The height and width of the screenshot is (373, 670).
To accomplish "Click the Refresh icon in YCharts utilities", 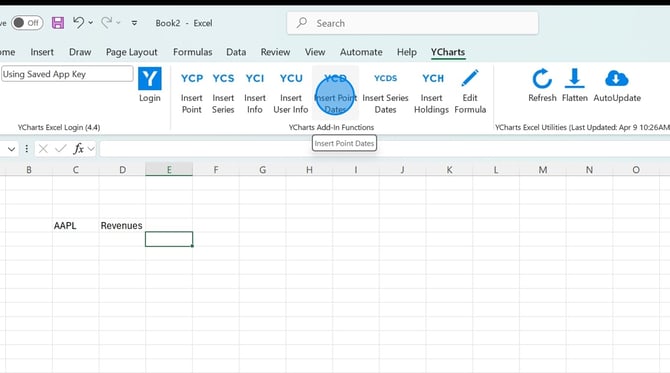I will pyautogui.click(x=542, y=79).
